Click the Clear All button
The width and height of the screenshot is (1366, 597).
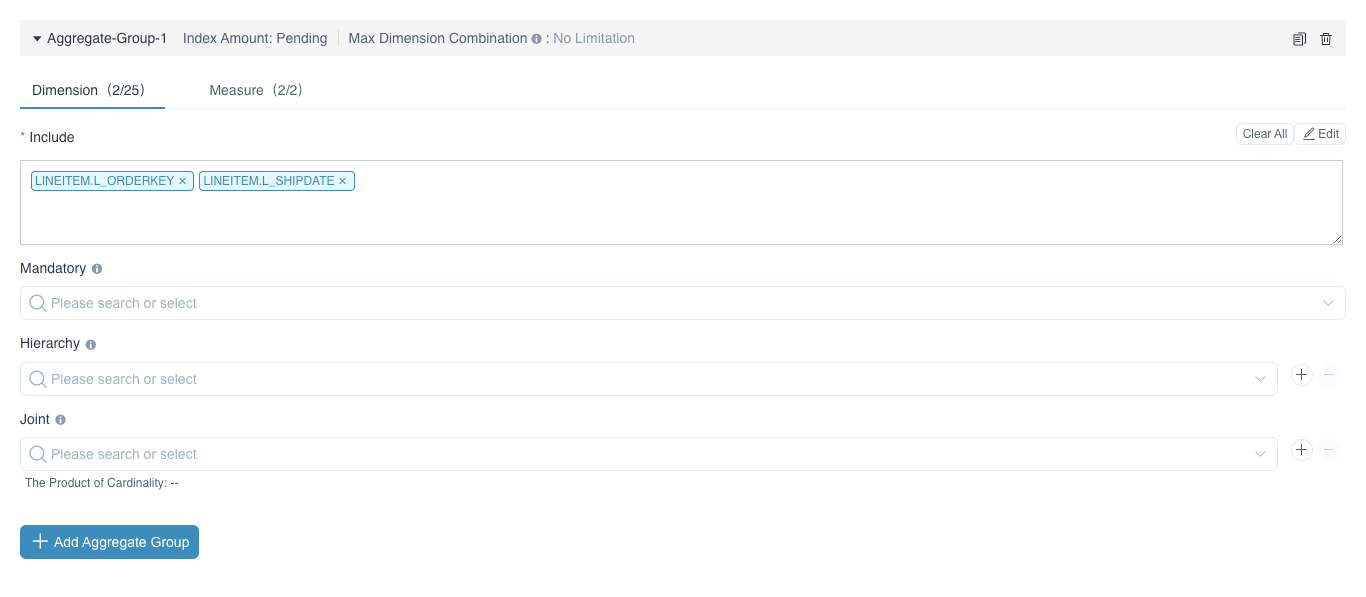tap(1264, 134)
